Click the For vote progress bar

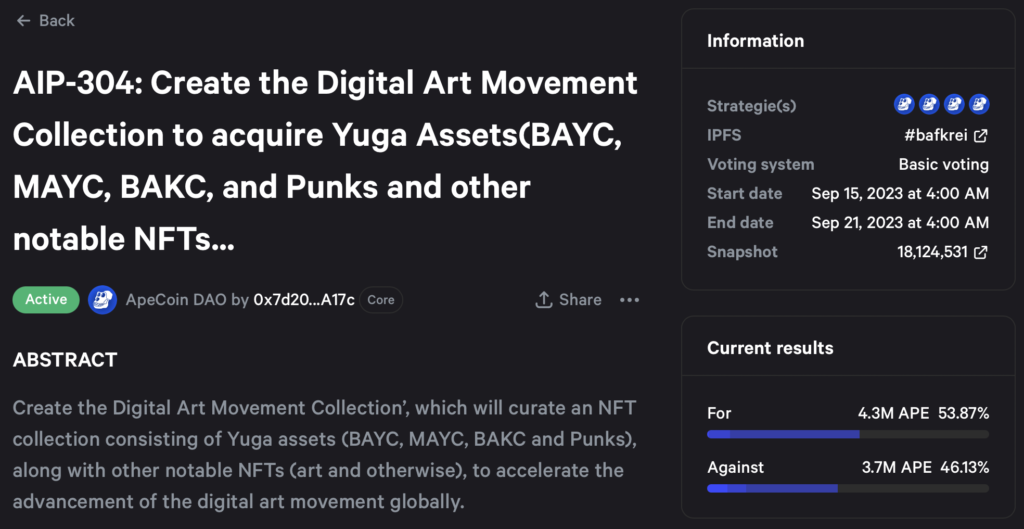coord(847,434)
